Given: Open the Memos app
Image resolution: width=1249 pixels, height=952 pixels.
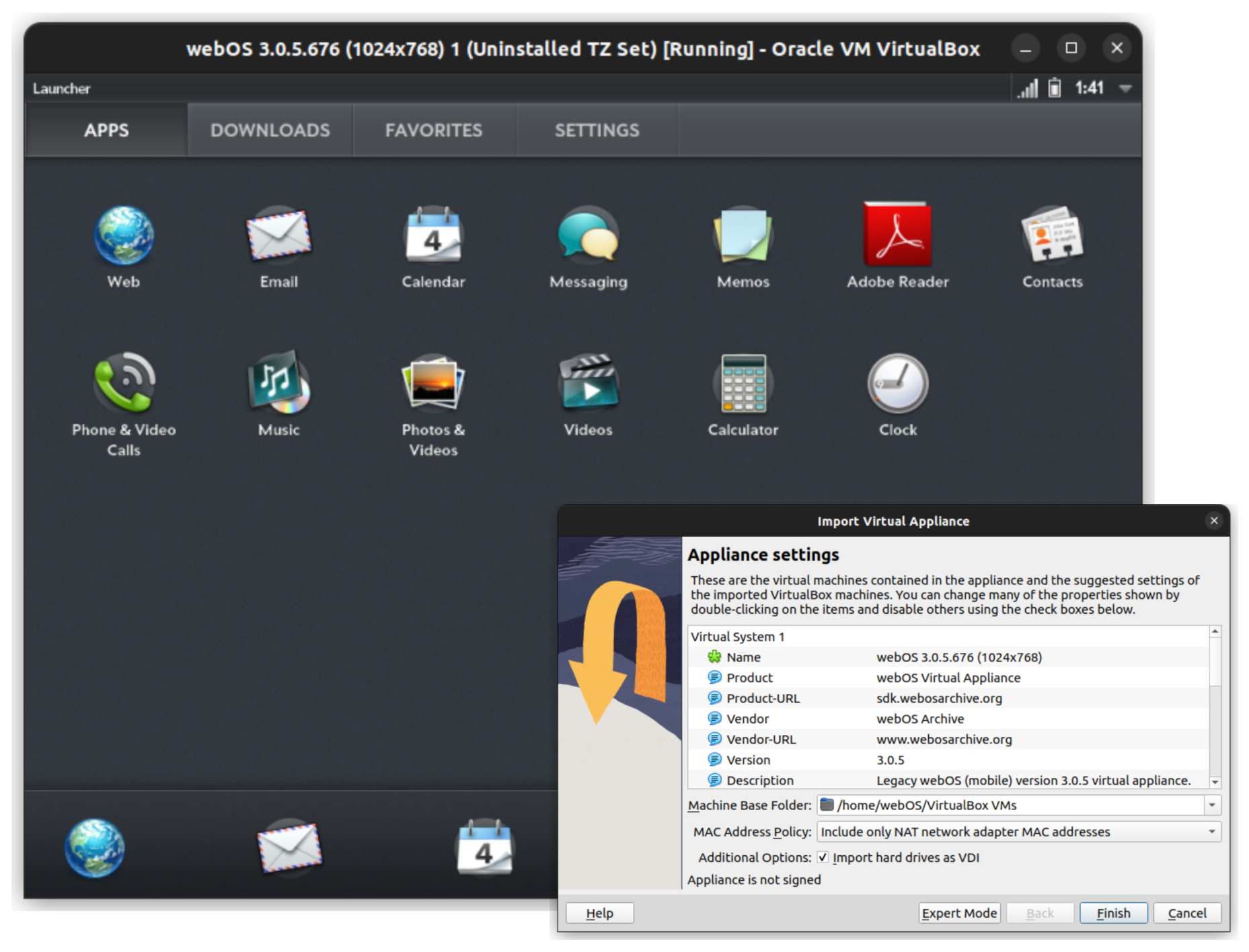Looking at the screenshot, I should coord(742,237).
